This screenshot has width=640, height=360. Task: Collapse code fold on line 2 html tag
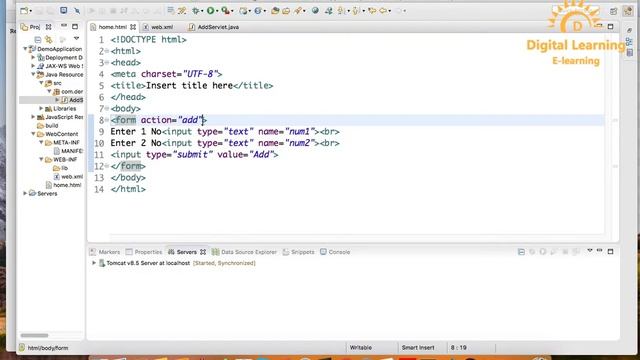(x=107, y=51)
